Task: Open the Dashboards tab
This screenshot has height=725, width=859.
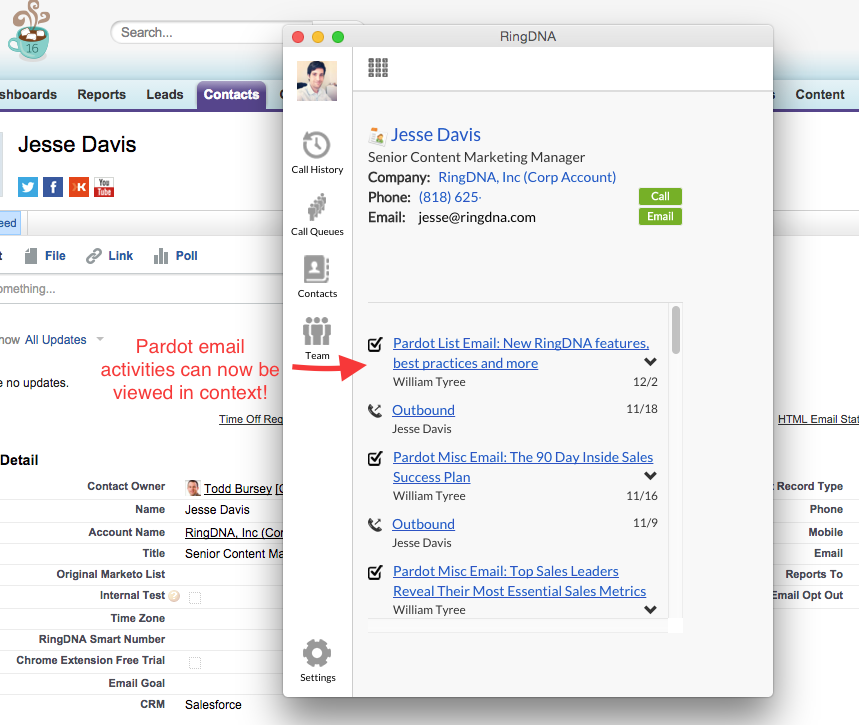Action: point(28,94)
